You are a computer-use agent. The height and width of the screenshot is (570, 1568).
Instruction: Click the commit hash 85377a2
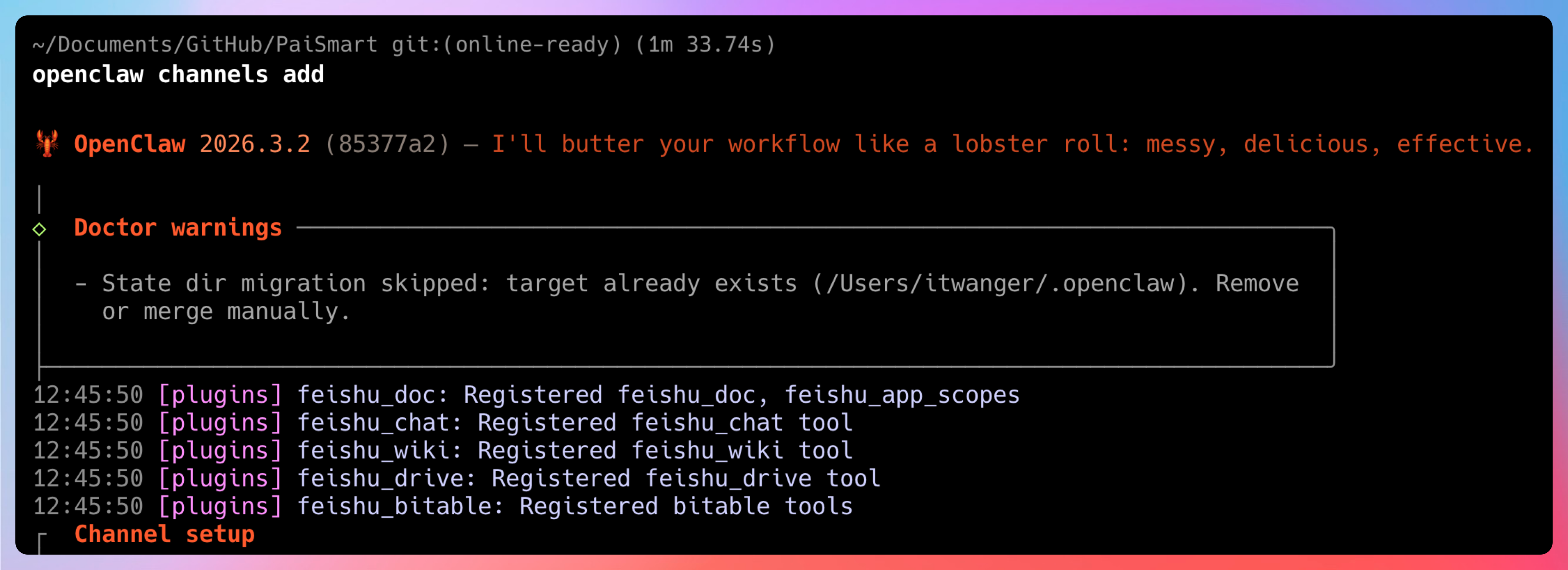(x=387, y=144)
